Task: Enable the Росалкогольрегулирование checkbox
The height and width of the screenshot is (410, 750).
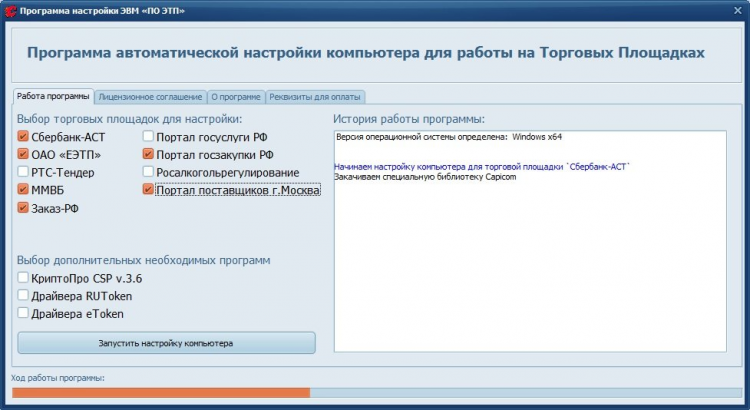Action: tap(148, 172)
